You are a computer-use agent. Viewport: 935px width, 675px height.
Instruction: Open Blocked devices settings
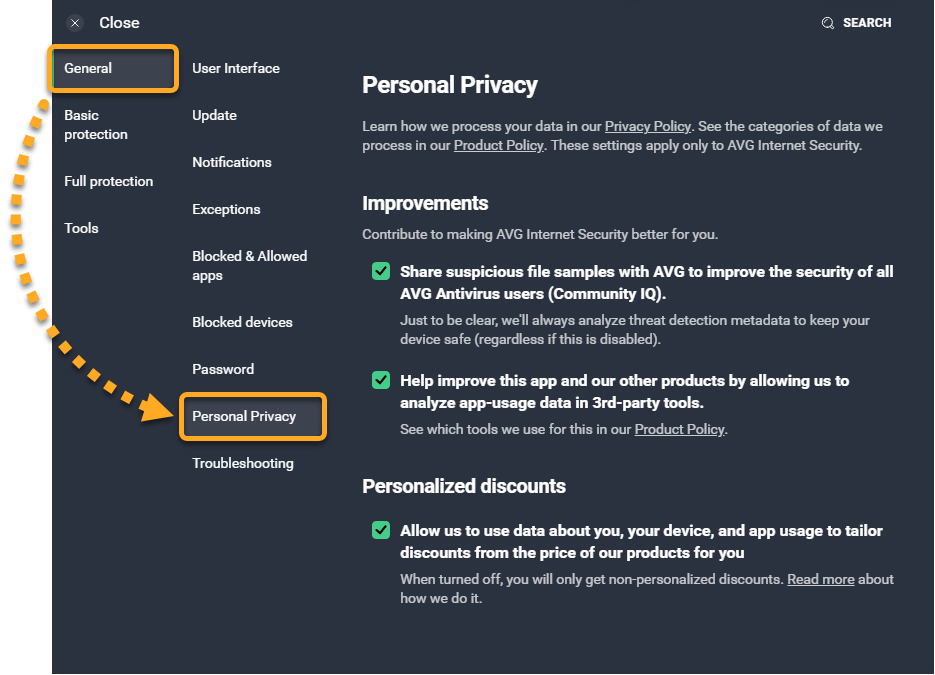(x=242, y=322)
